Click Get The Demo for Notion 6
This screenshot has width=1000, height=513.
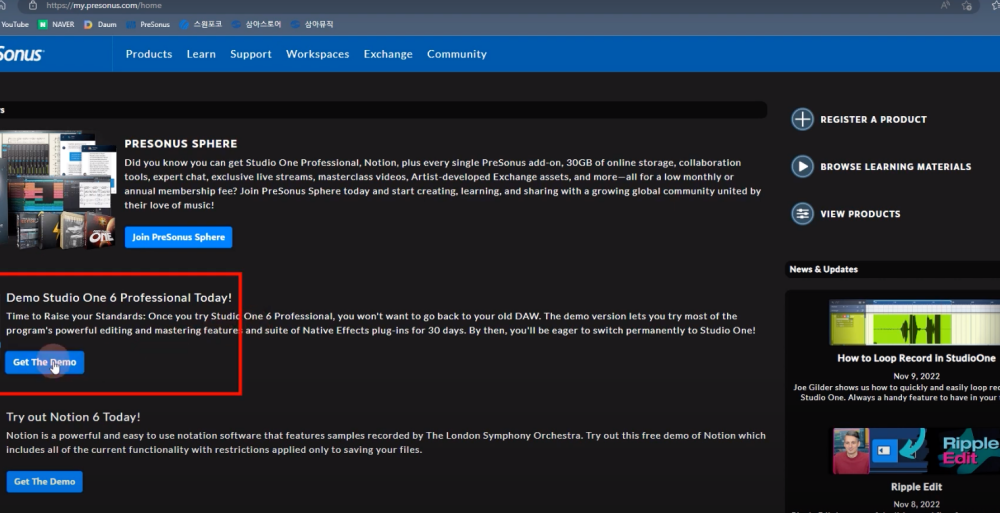point(45,481)
